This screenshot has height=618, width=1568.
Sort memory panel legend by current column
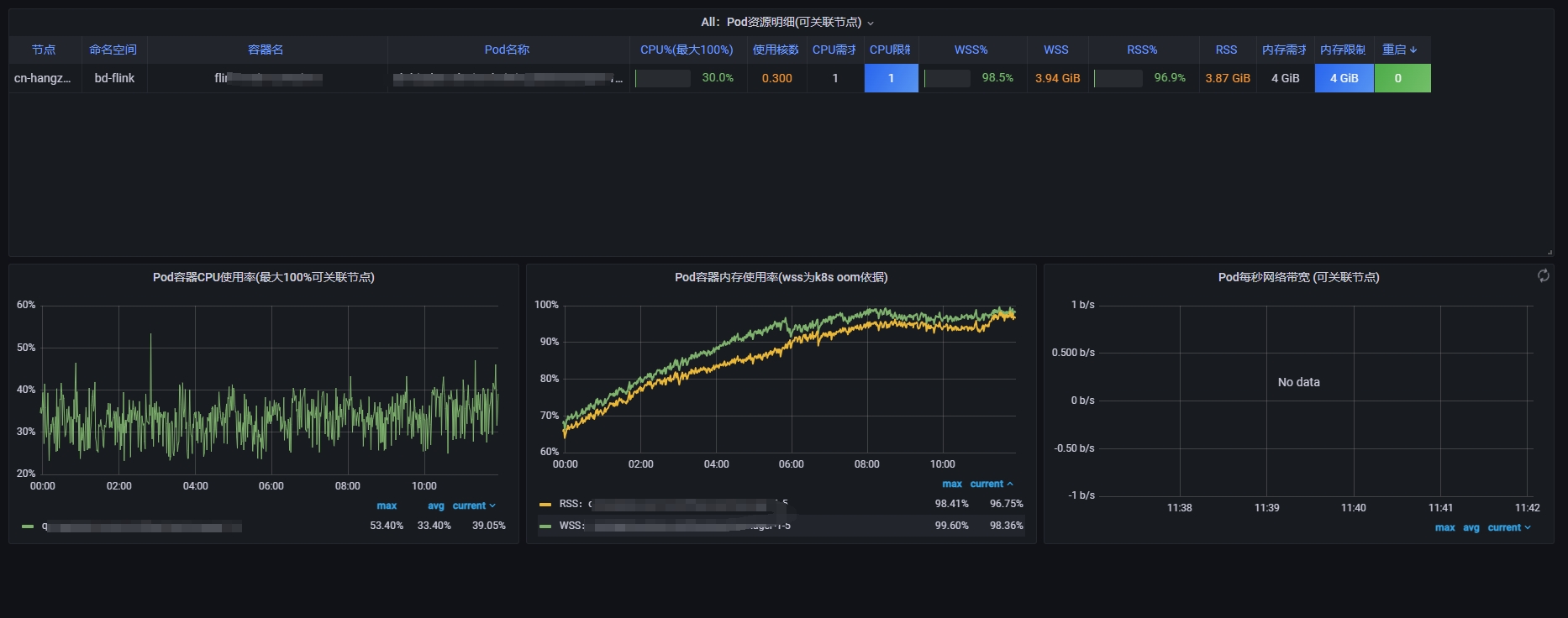coord(987,484)
